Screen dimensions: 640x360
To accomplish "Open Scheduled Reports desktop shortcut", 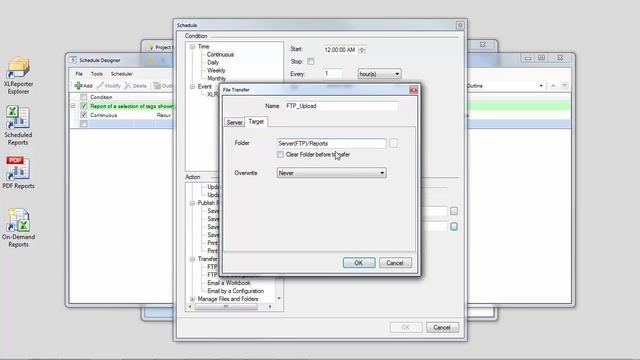I will [x=18, y=126].
